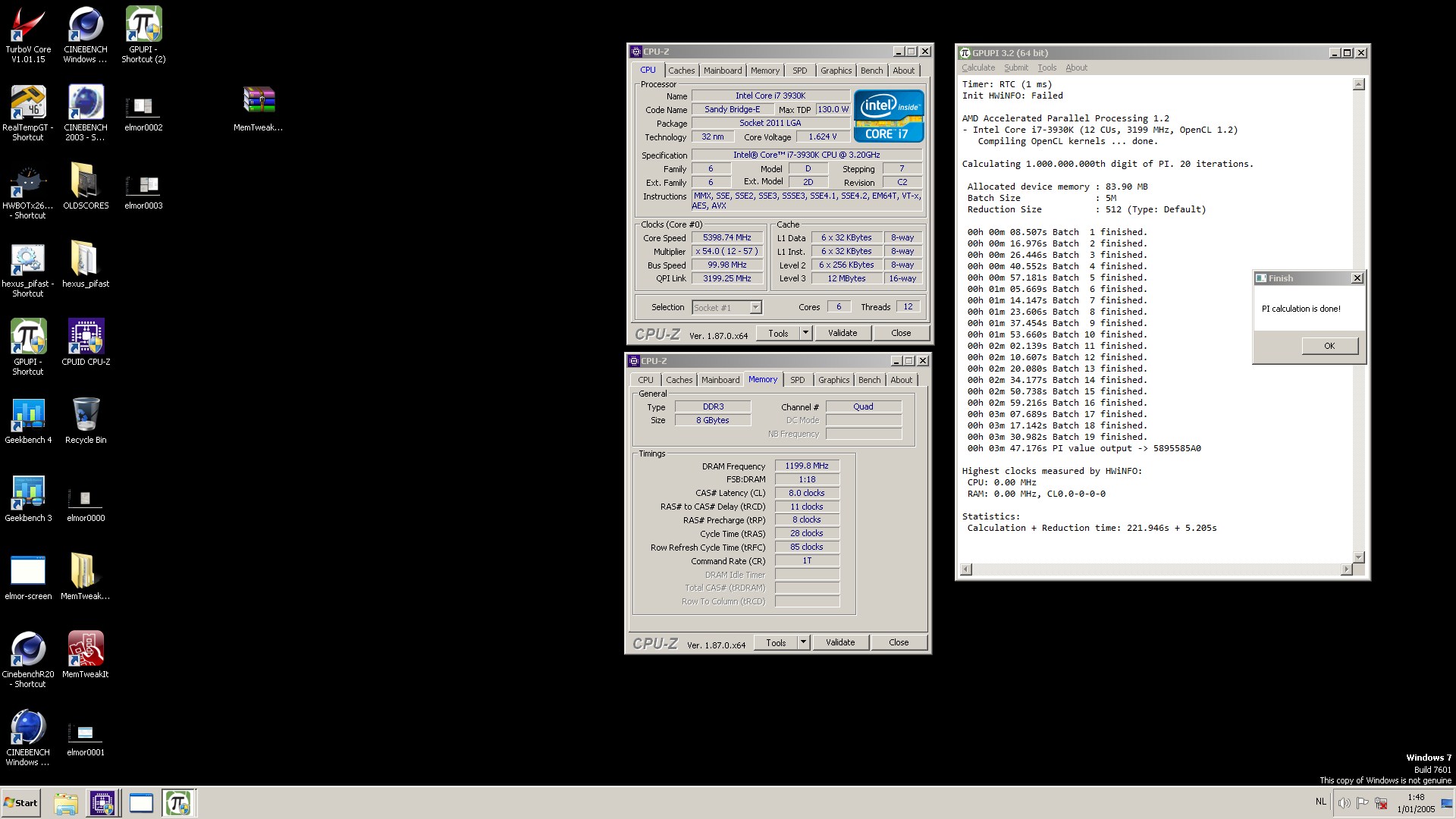
Task: Launch CinebenchR20 shortcut icon
Action: coord(28,659)
